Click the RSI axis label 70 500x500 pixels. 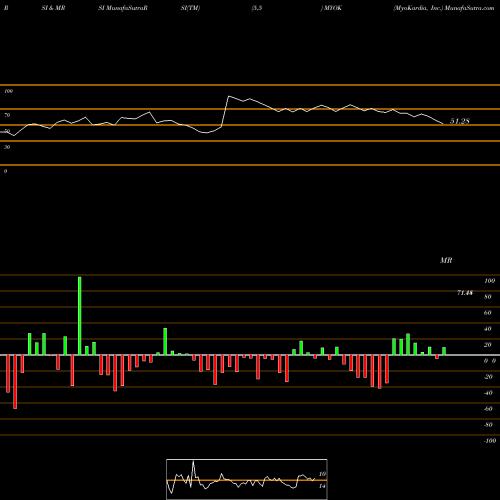pyautogui.click(x=7, y=115)
